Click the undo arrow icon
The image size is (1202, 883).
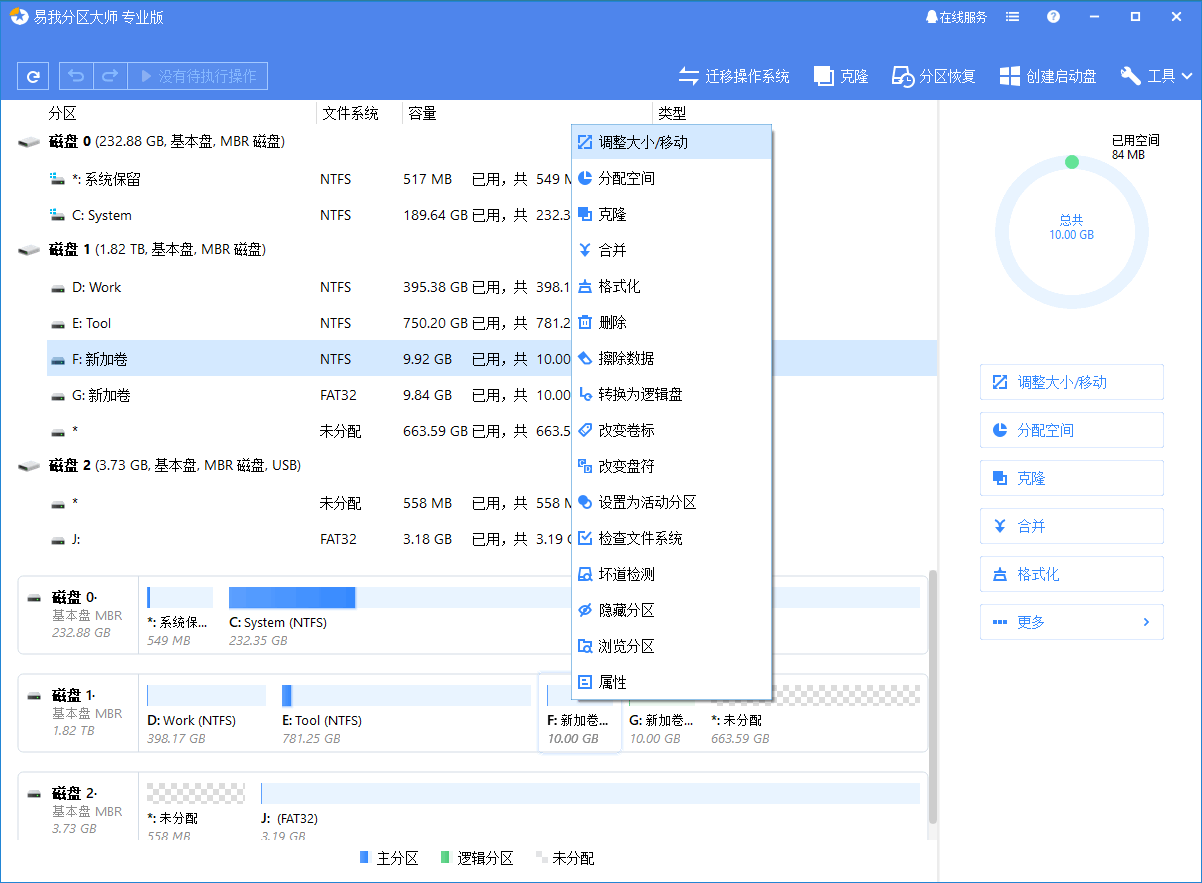[77, 76]
